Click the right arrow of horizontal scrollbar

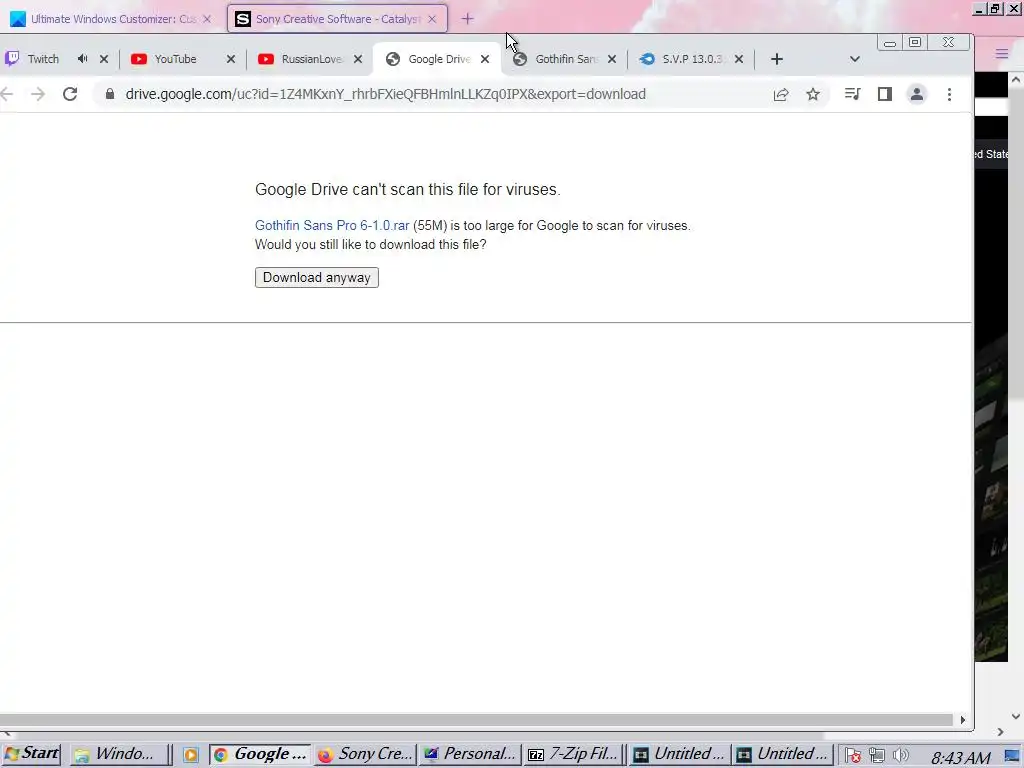point(963,720)
